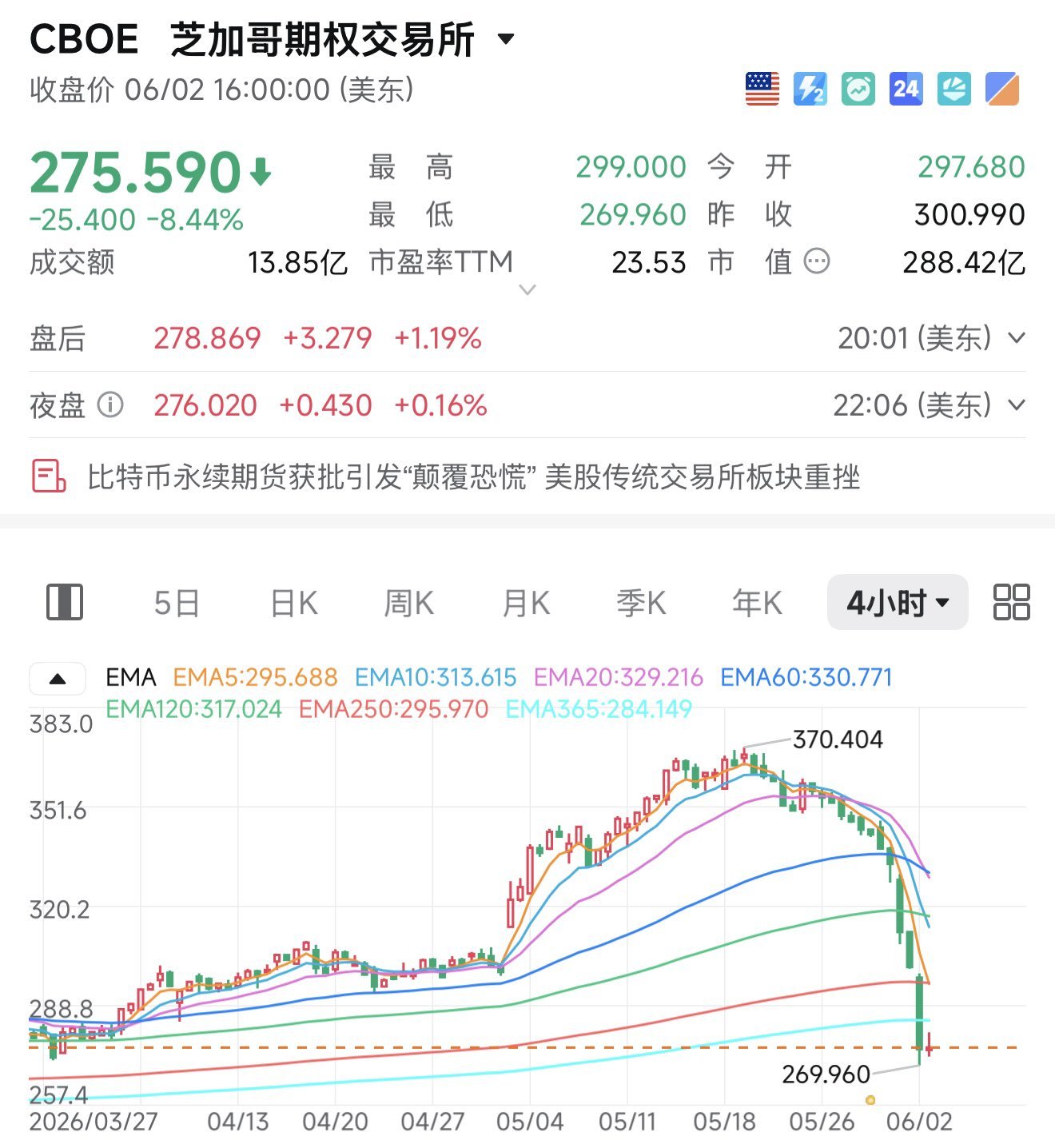Tap the 06/02 date label on chart axis
The height and width of the screenshot is (1148, 1055).
click(919, 1122)
